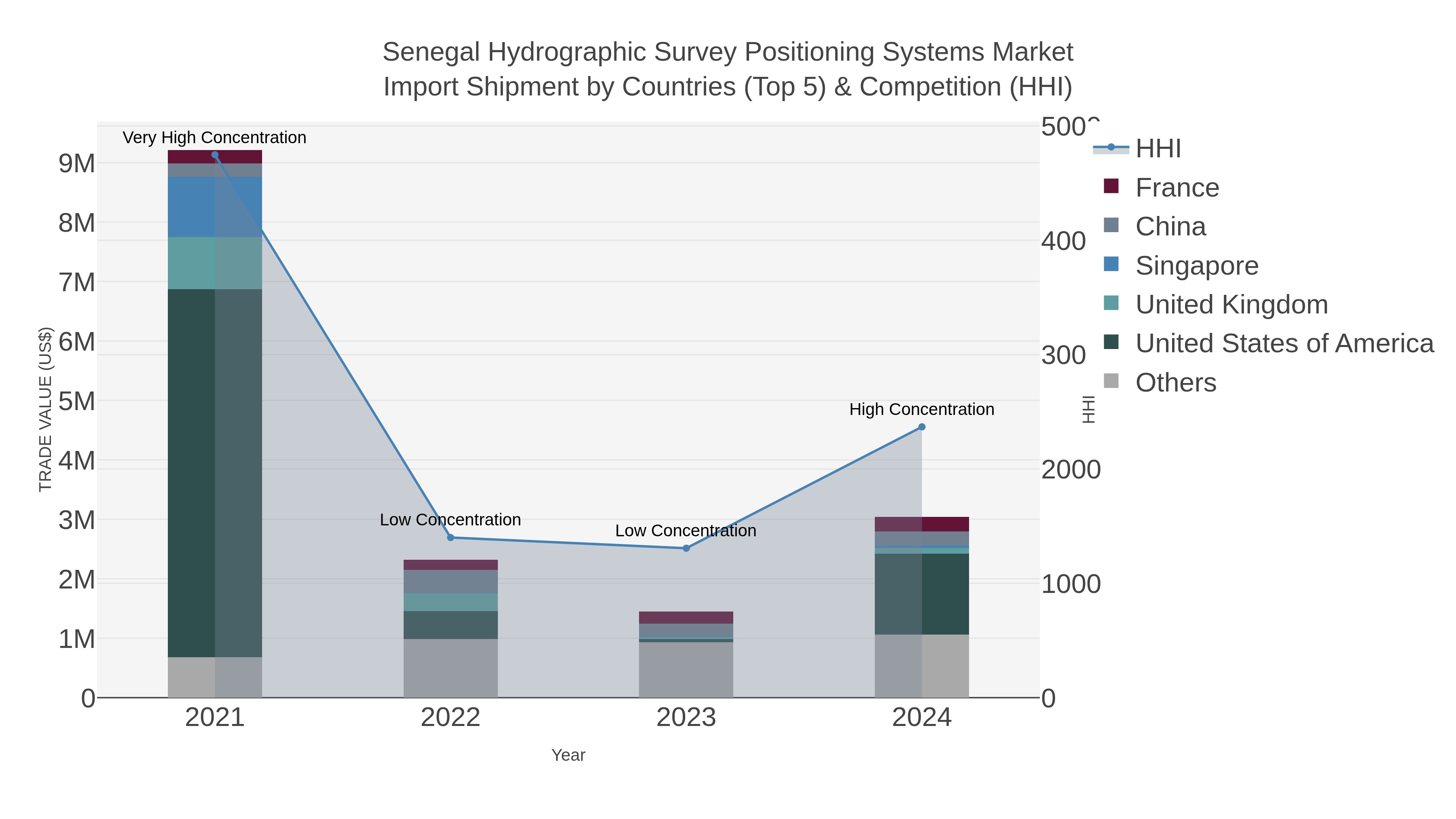The height and width of the screenshot is (819, 1456).
Task: Click the 2021 United States of America bar segment
Action: 215,473
